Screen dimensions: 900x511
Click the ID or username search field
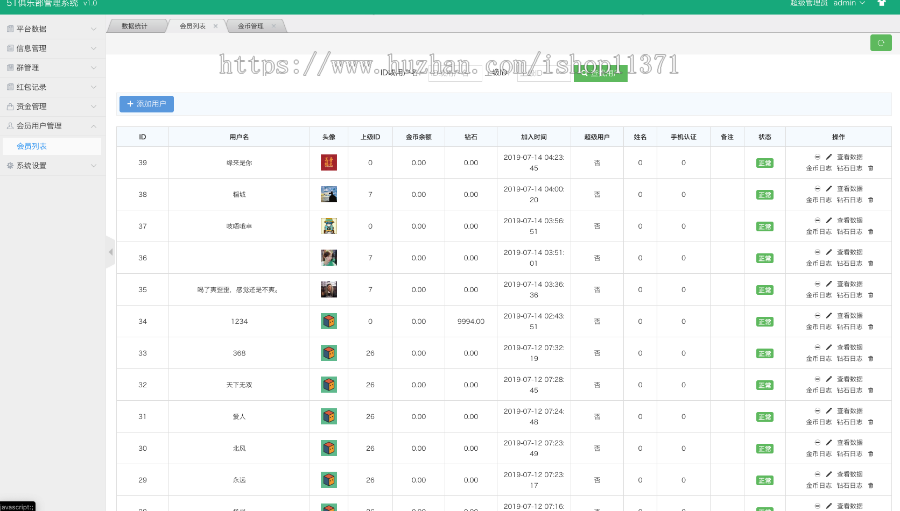[455, 73]
